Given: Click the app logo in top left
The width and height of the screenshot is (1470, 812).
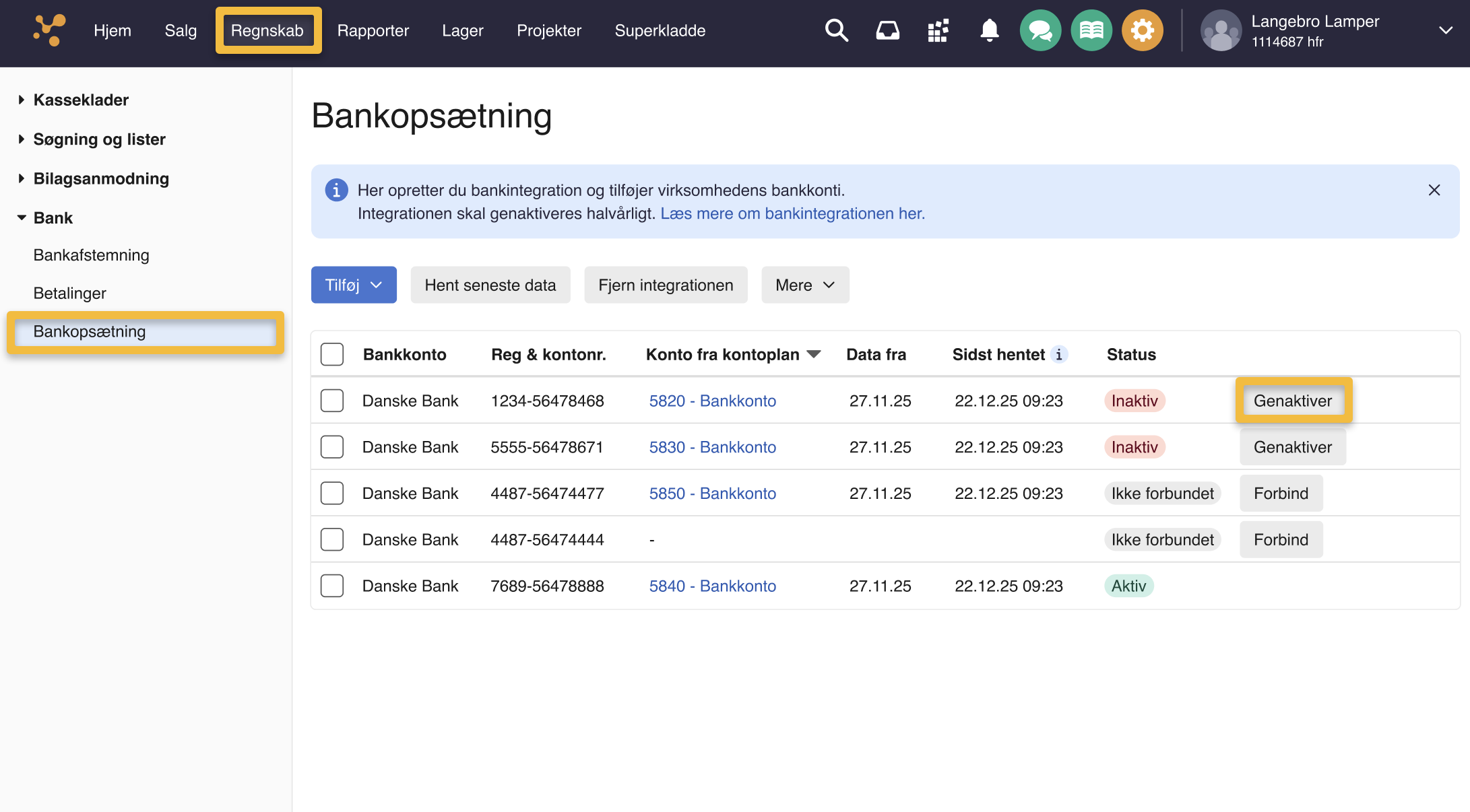Looking at the screenshot, I should [49, 30].
